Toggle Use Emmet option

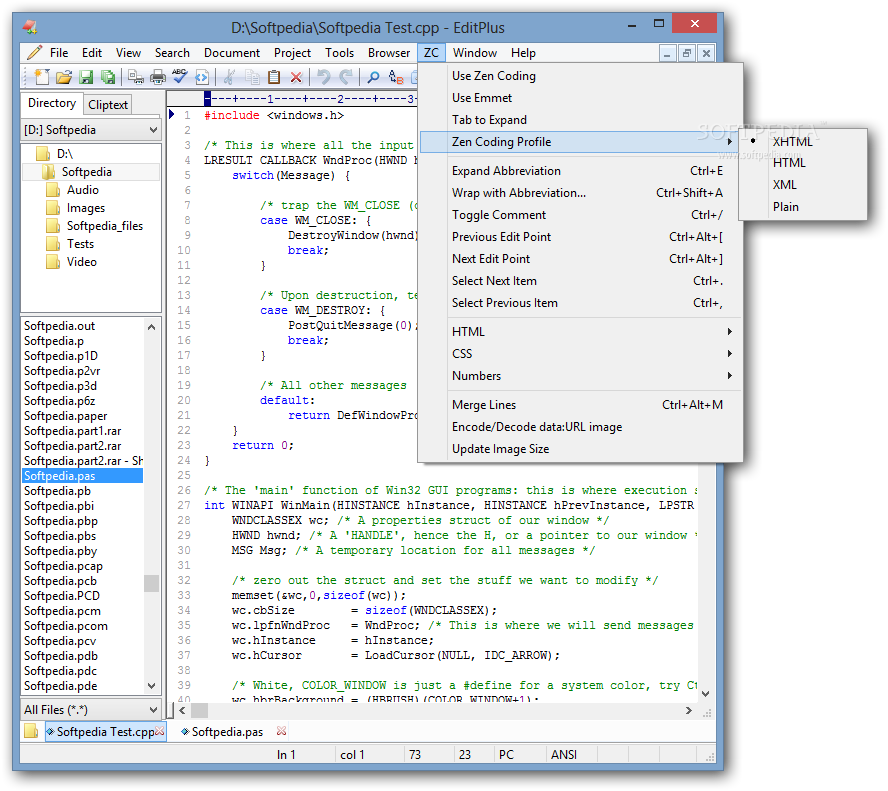(x=580, y=98)
